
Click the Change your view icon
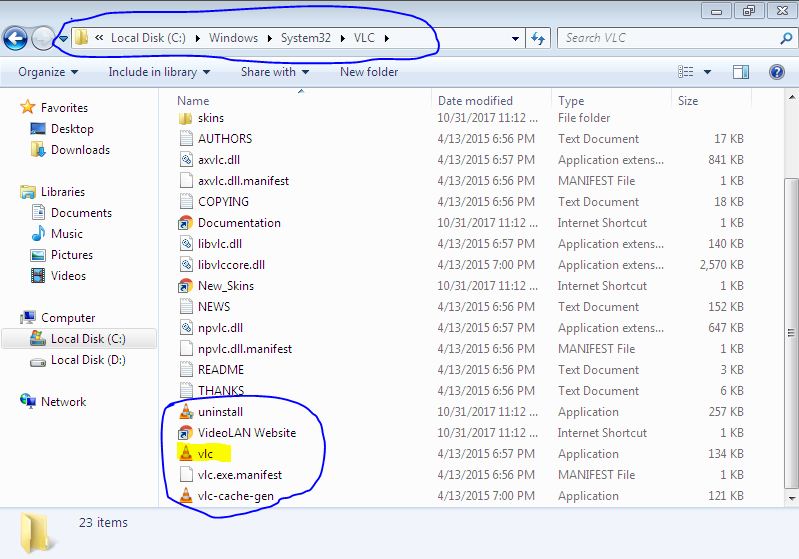point(686,72)
